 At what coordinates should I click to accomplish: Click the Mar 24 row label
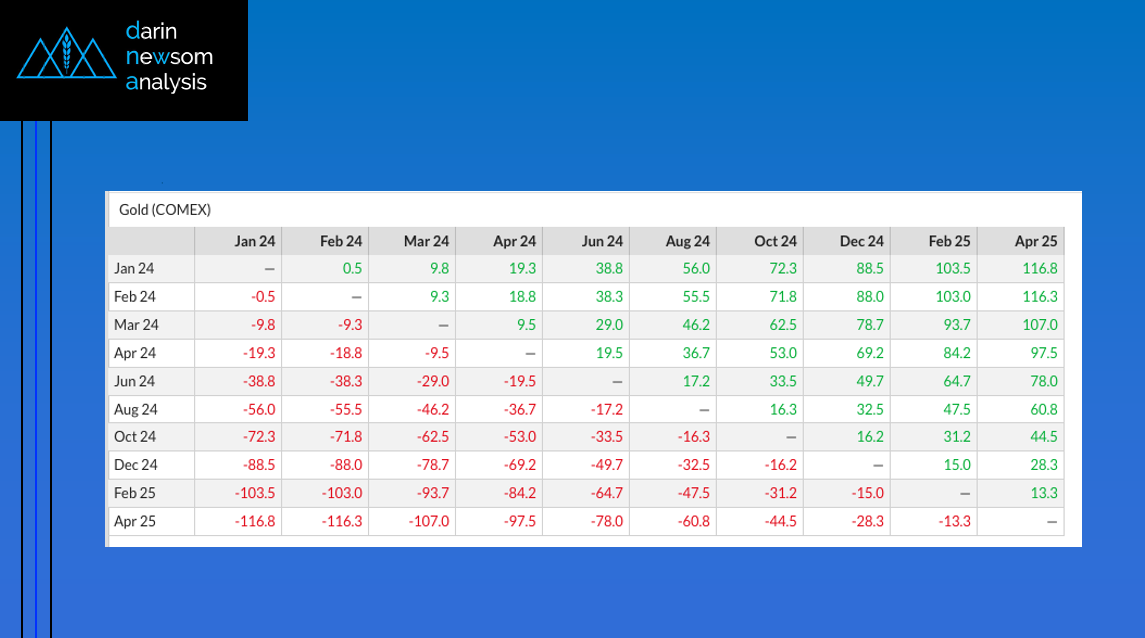pos(138,325)
